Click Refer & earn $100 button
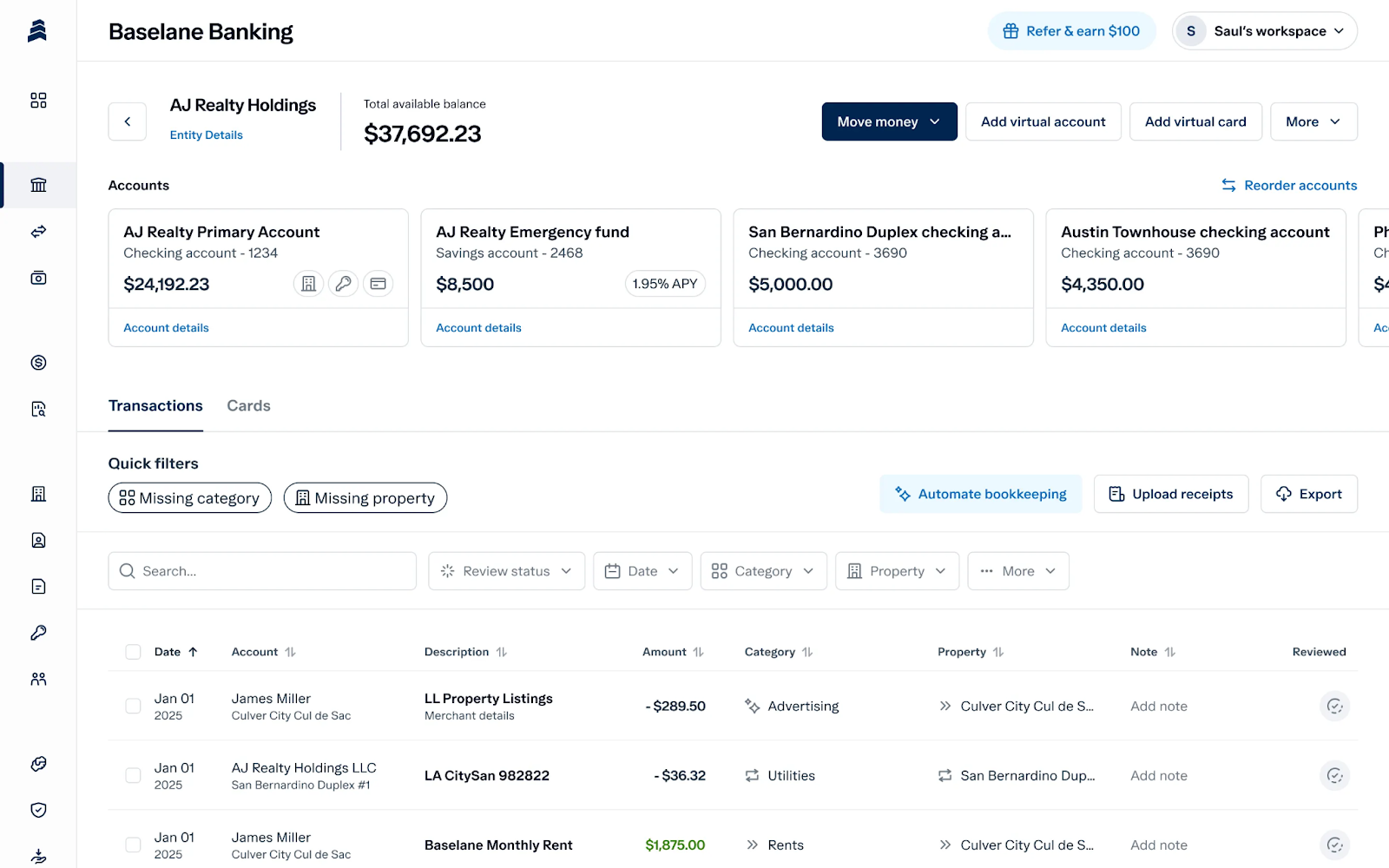Viewport: 1389px width, 868px height. 1071,31
